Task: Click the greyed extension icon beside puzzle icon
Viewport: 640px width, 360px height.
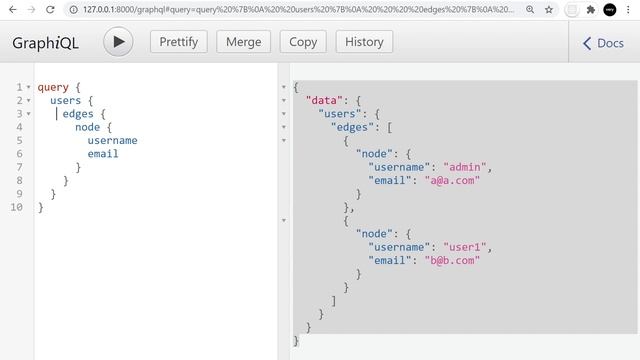Action: pyautogui.click(x=572, y=9)
